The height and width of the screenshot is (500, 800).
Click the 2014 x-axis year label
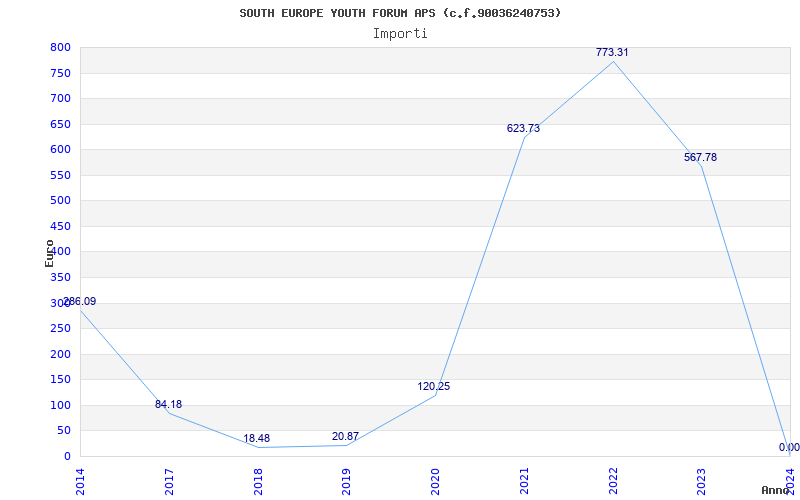click(x=80, y=482)
